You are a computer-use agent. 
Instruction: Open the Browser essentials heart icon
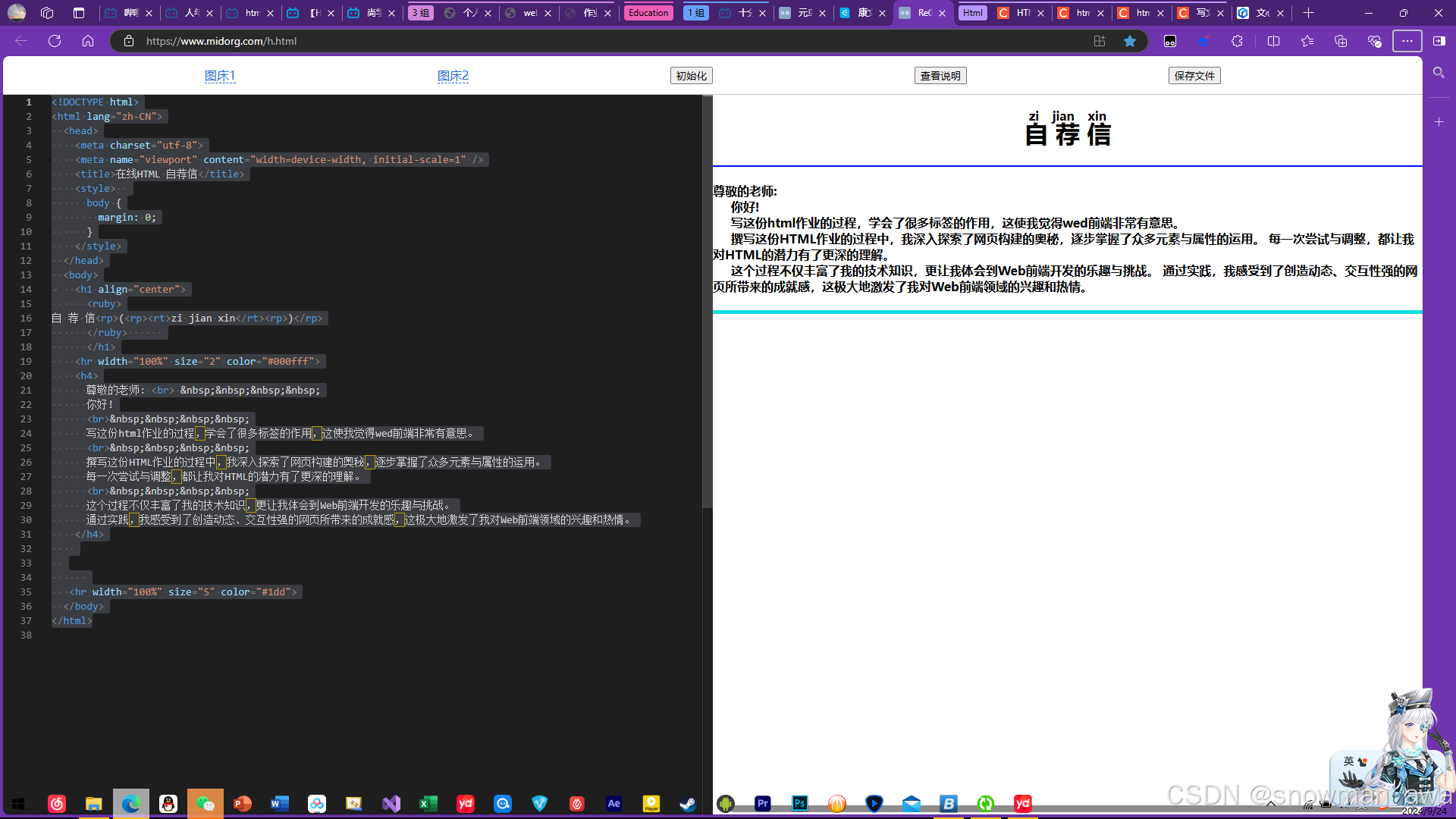[1373, 41]
